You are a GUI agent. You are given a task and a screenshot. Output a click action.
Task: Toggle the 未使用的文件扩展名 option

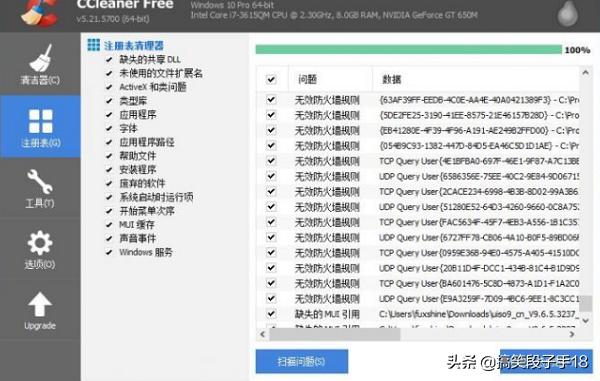(x=109, y=73)
